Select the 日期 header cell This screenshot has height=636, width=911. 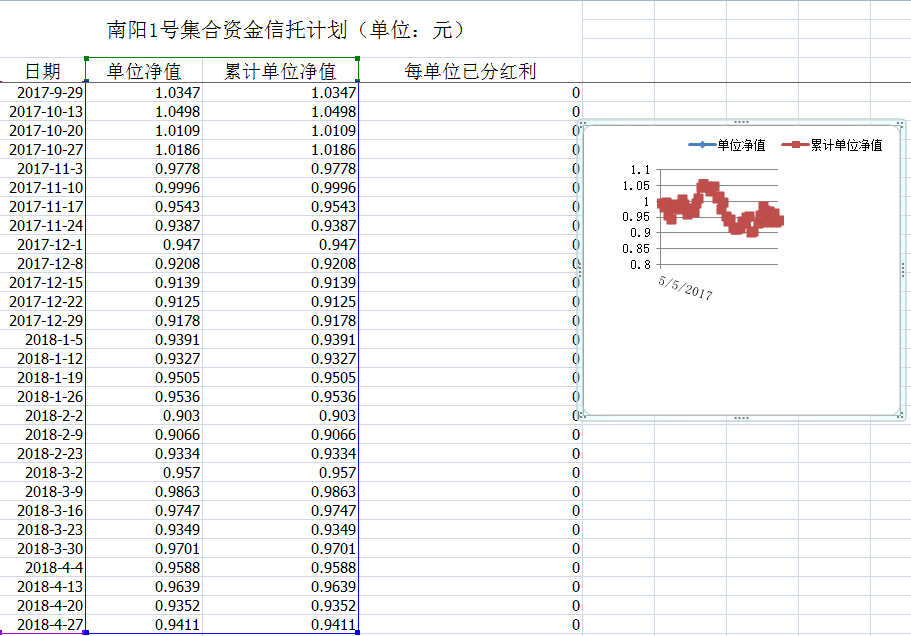tap(42, 71)
